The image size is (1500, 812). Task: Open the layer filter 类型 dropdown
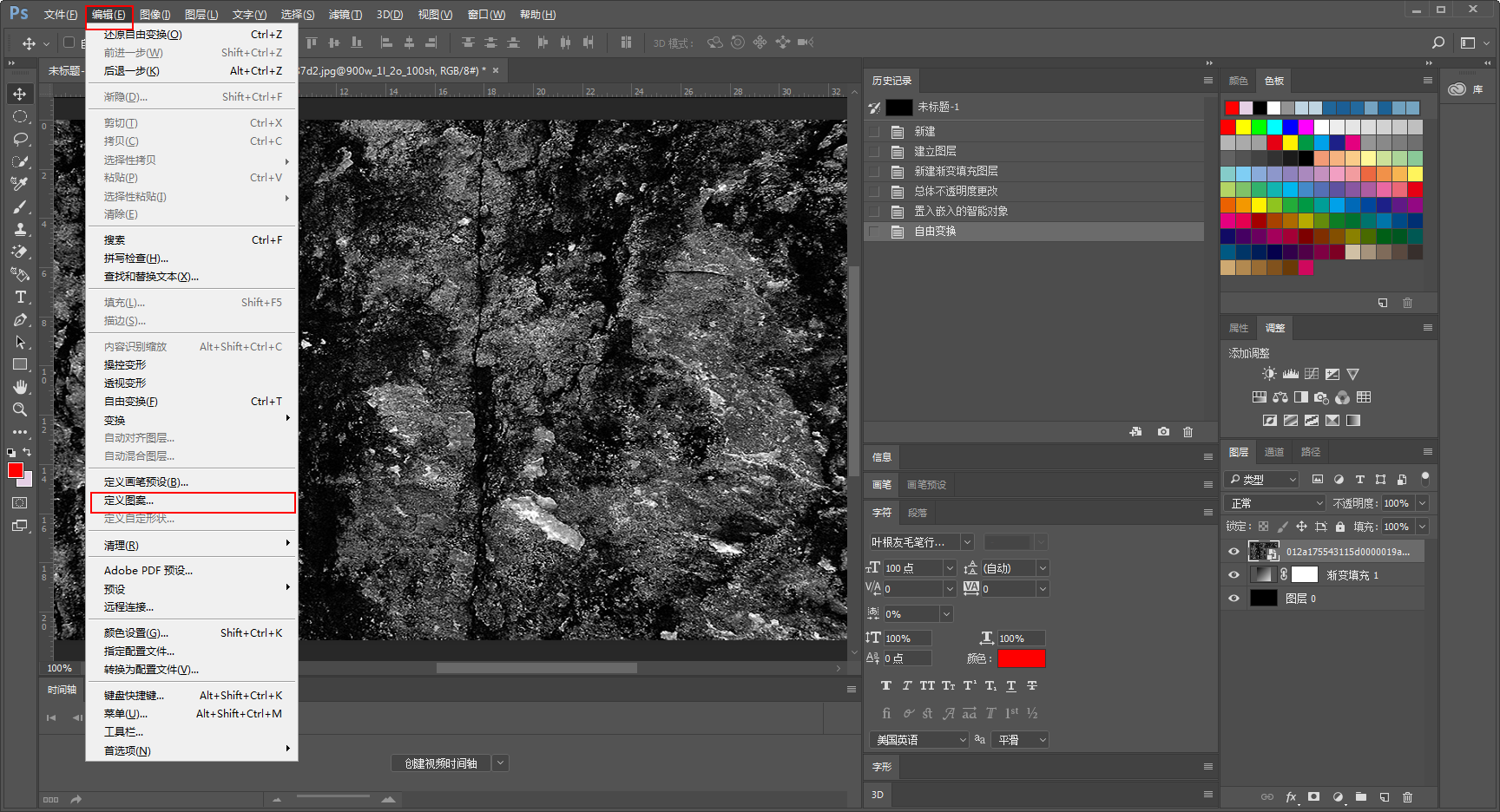click(x=1262, y=479)
